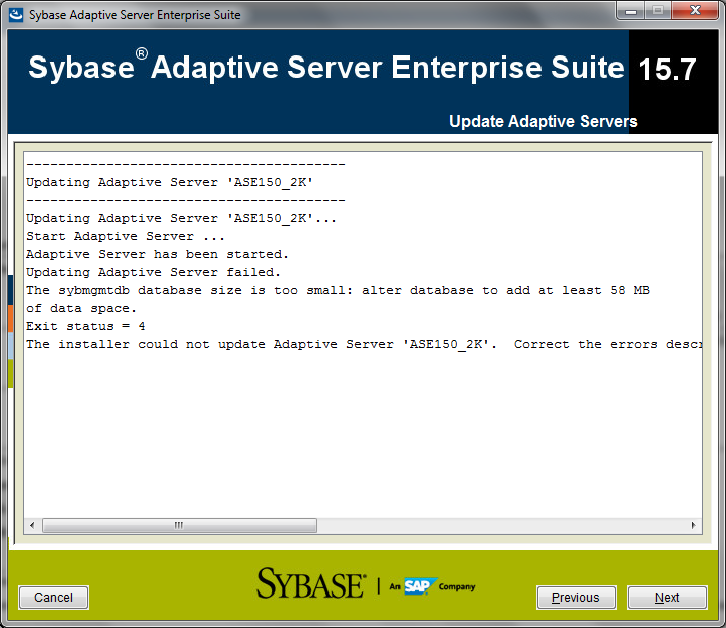Click the 'sybmgmtdb database size is too small' line
The width and height of the screenshot is (726, 628).
point(338,290)
